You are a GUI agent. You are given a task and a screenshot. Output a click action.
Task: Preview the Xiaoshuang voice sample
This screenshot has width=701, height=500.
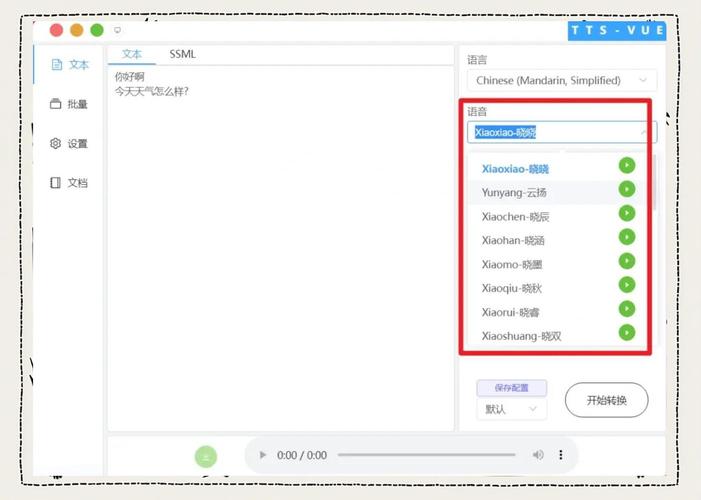(627, 332)
